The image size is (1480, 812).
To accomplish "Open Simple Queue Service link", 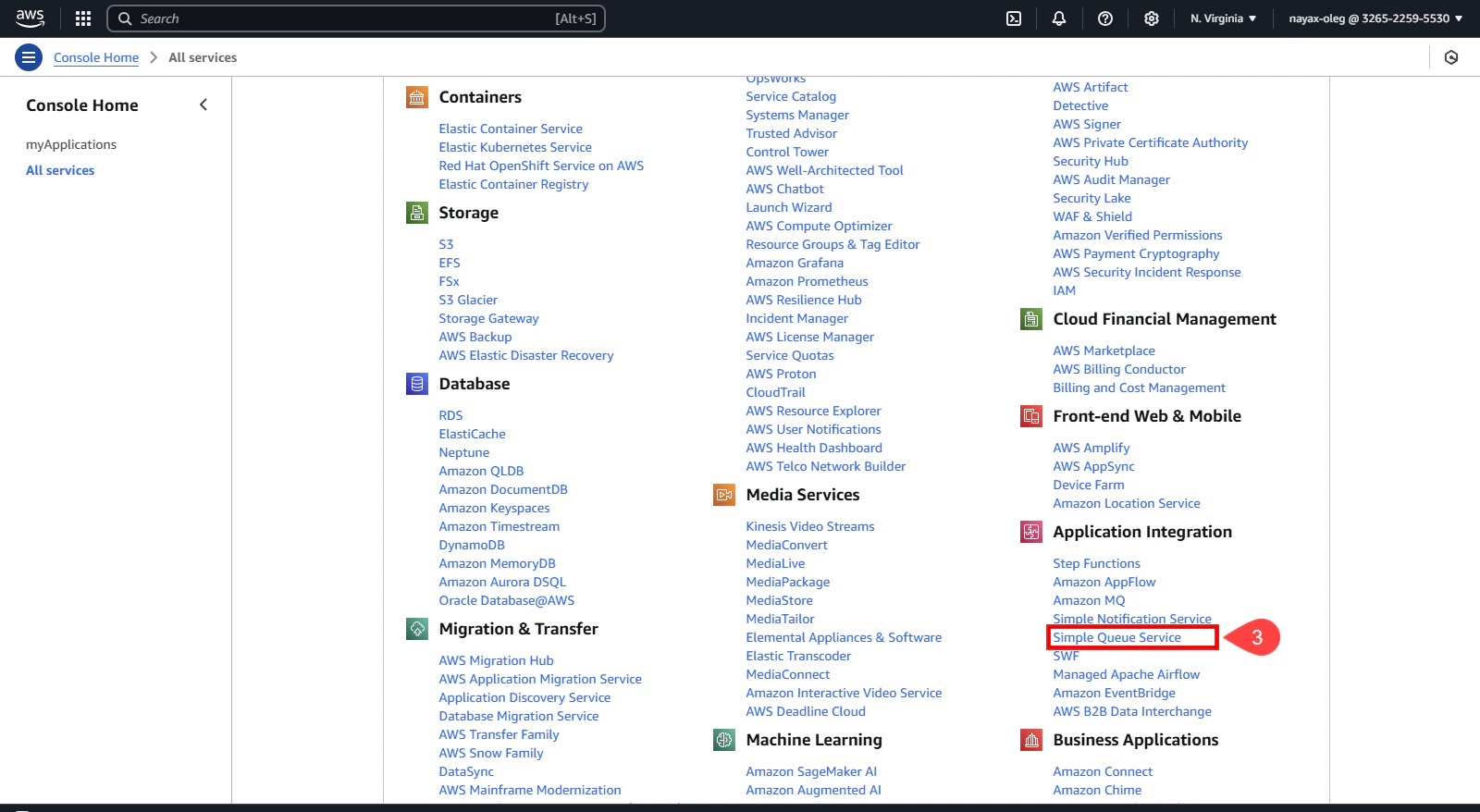I will 1116,637.
